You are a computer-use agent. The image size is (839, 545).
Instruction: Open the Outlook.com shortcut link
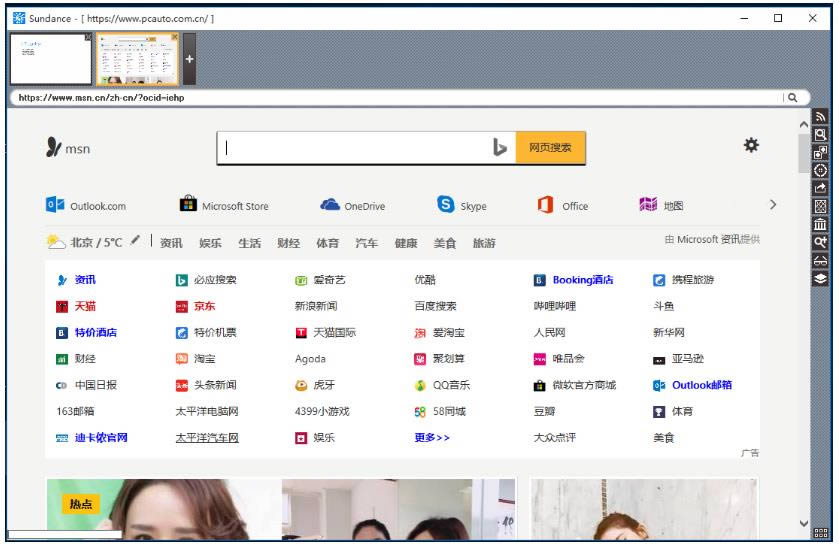pos(87,206)
